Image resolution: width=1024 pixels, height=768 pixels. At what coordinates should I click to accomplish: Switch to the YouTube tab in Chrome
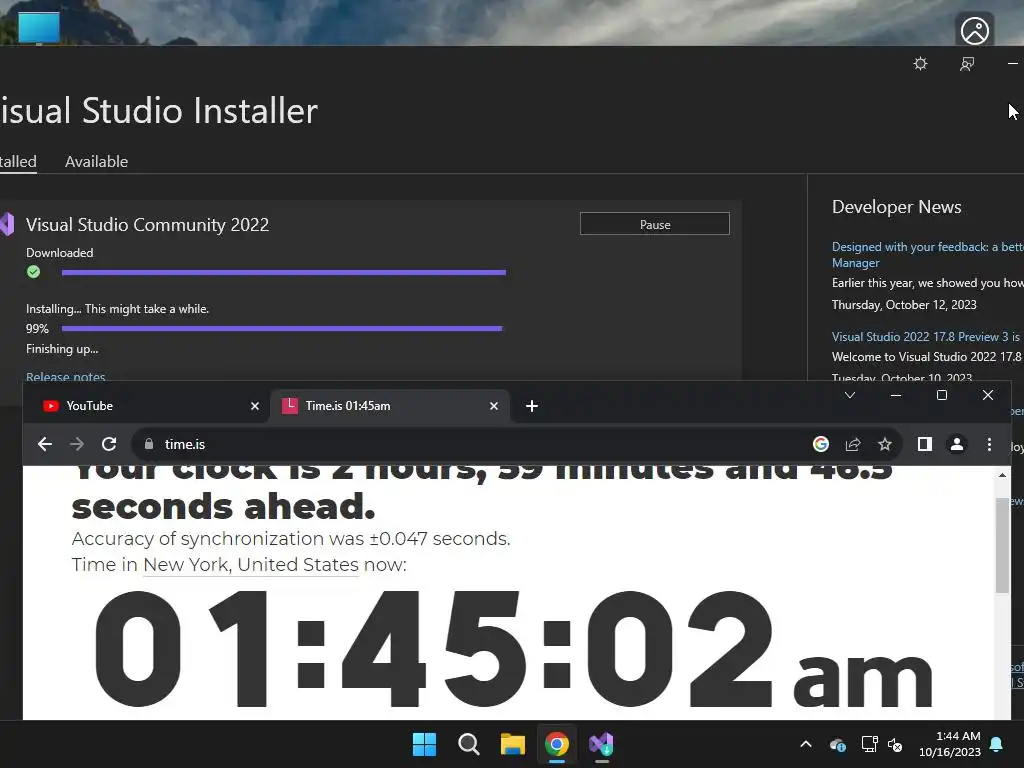pyautogui.click(x=148, y=406)
